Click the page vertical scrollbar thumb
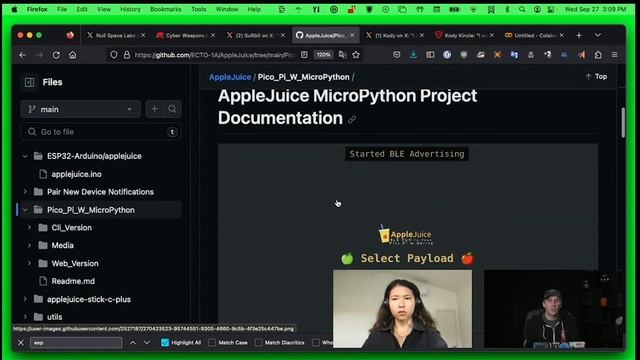The height and width of the screenshot is (360, 640). tap(623, 122)
